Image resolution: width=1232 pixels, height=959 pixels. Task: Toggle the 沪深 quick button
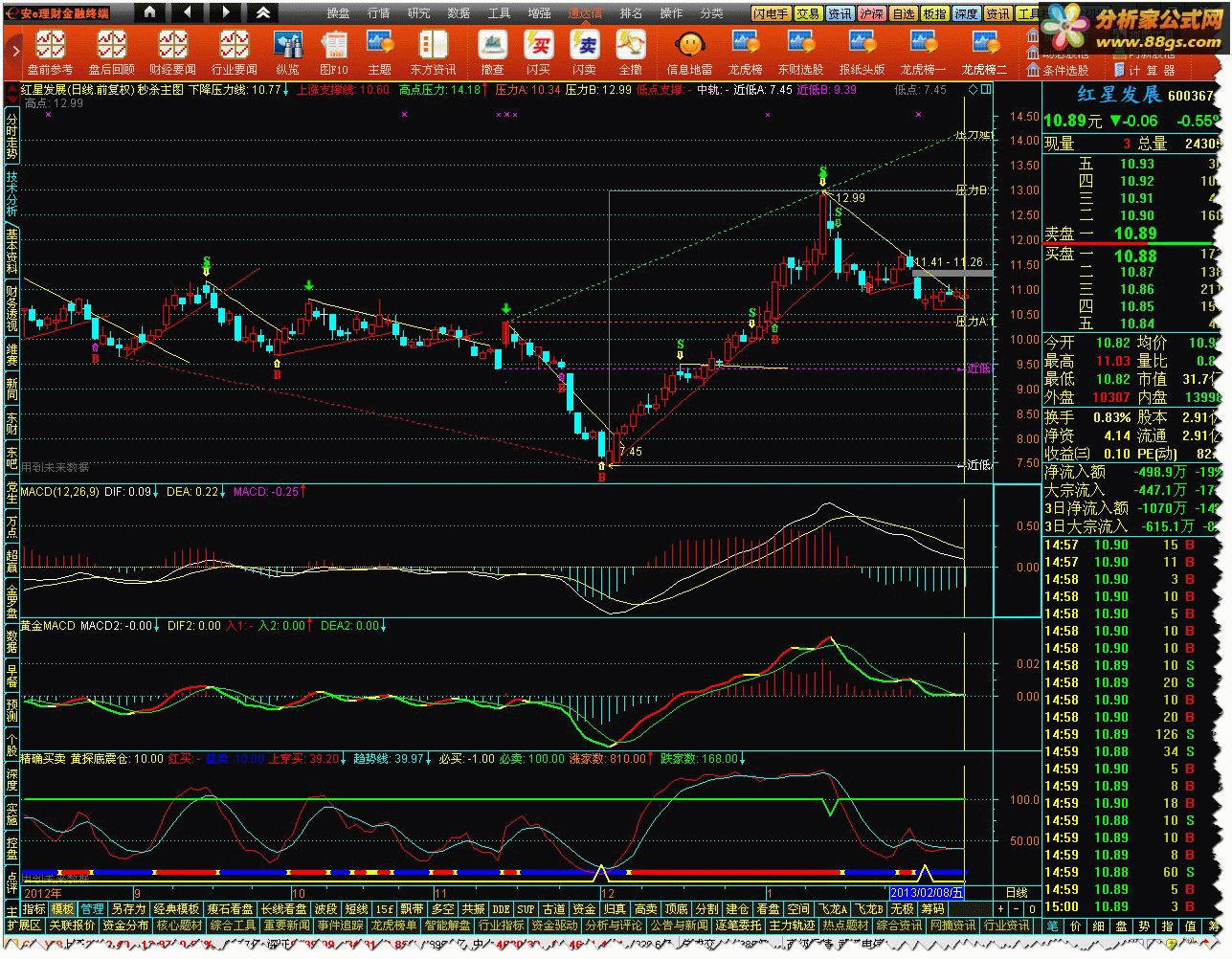pyautogui.click(x=871, y=13)
